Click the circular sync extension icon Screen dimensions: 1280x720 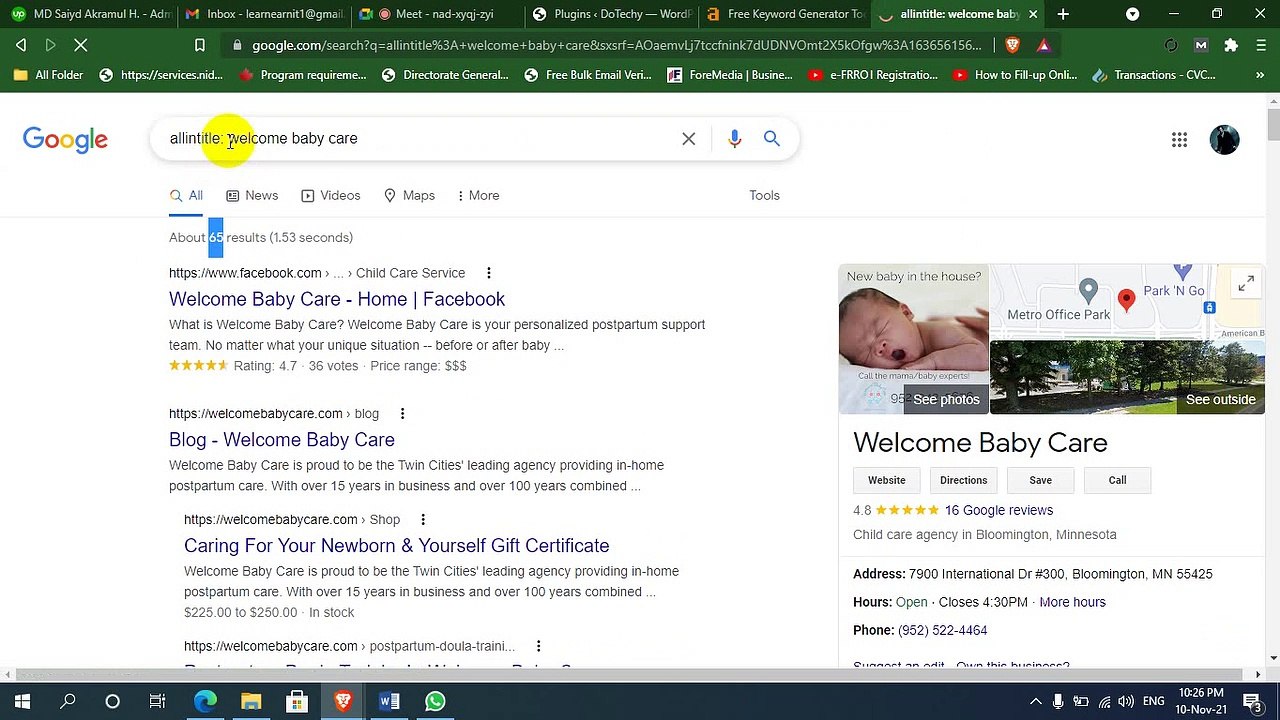(x=1171, y=45)
